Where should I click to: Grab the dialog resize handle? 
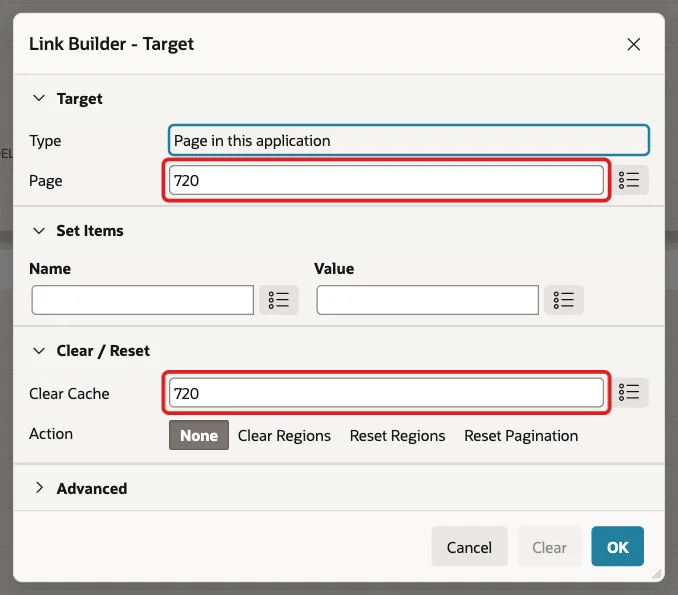click(657, 574)
